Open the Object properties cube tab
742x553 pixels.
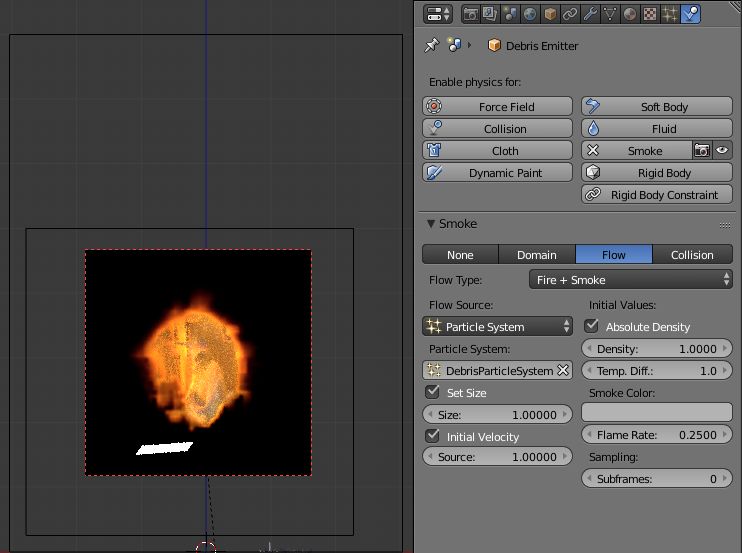point(549,14)
